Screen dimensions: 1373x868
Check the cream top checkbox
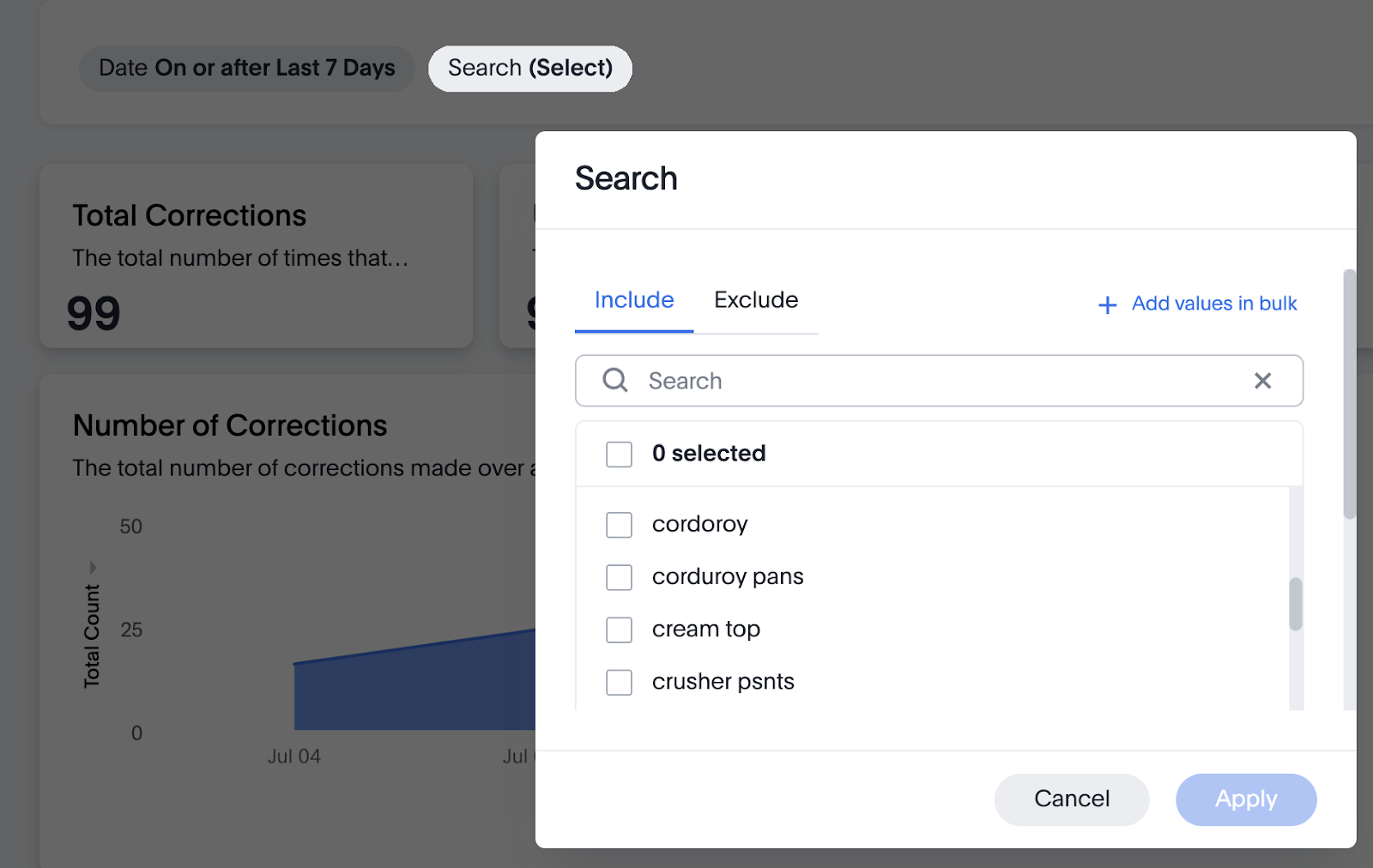[x=619, y=630]
